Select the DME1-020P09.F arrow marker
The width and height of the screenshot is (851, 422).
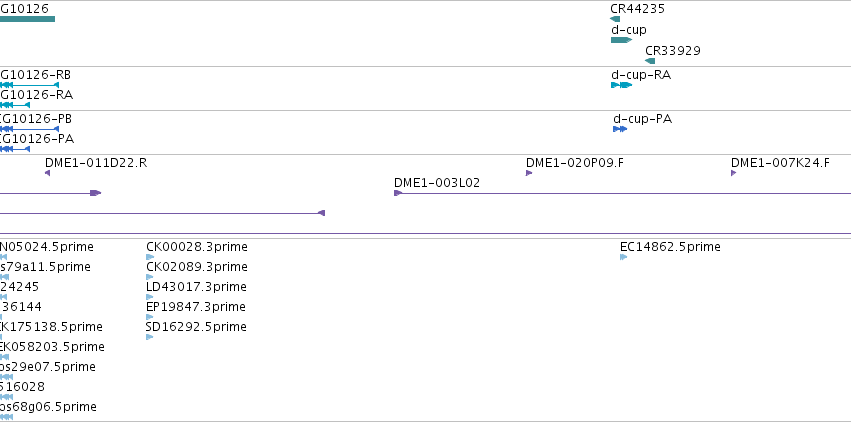pyautogui.click(x=529, y=173)
